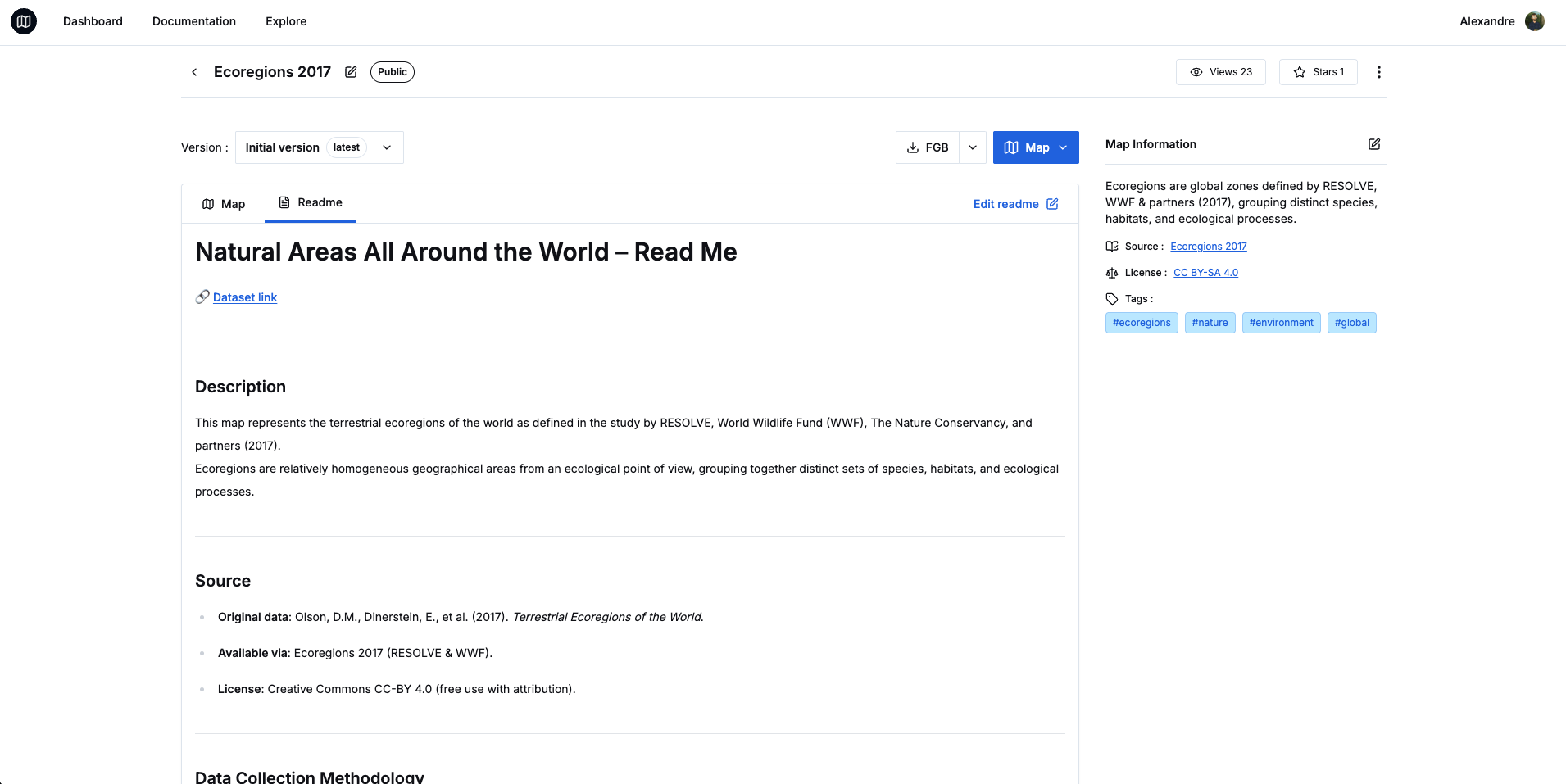This screenshot has width=1566, height=784.
Task: Open the CC BY-SA 4.0 license link
Action: (1205, 272)
